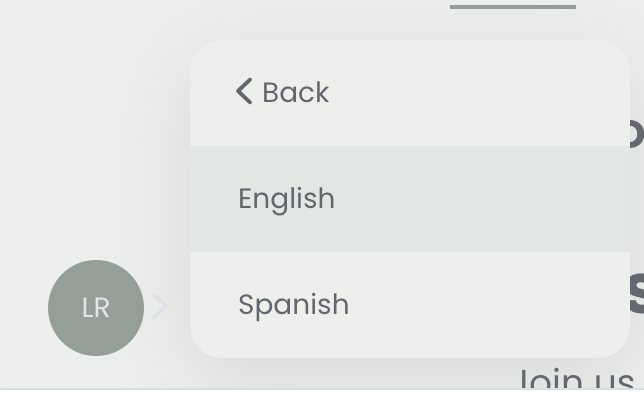The height and width of the screenshot is (394, 644).
Task: Collapse language submenu with Back chevron
Action: click(x=244, y=91)
